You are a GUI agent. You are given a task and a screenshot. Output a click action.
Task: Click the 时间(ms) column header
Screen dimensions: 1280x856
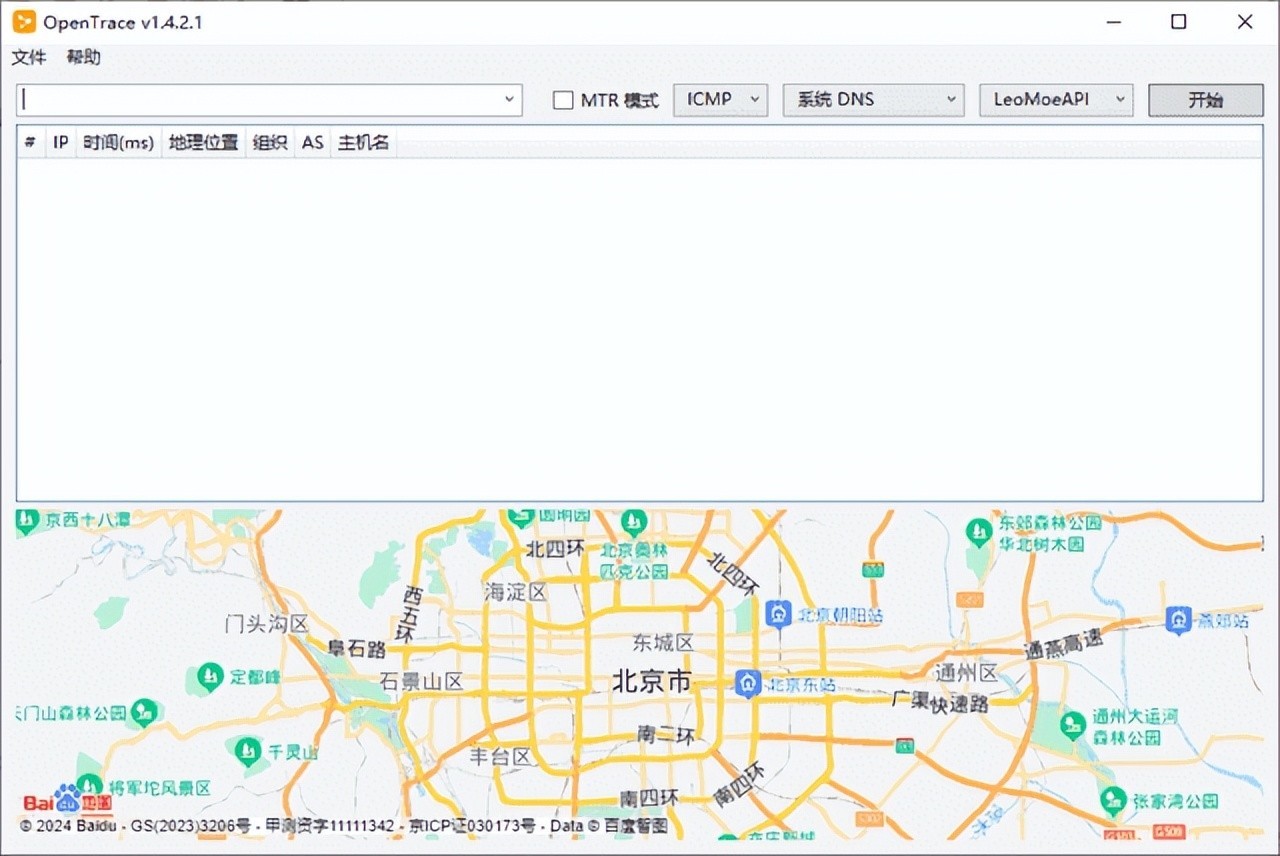118,143
